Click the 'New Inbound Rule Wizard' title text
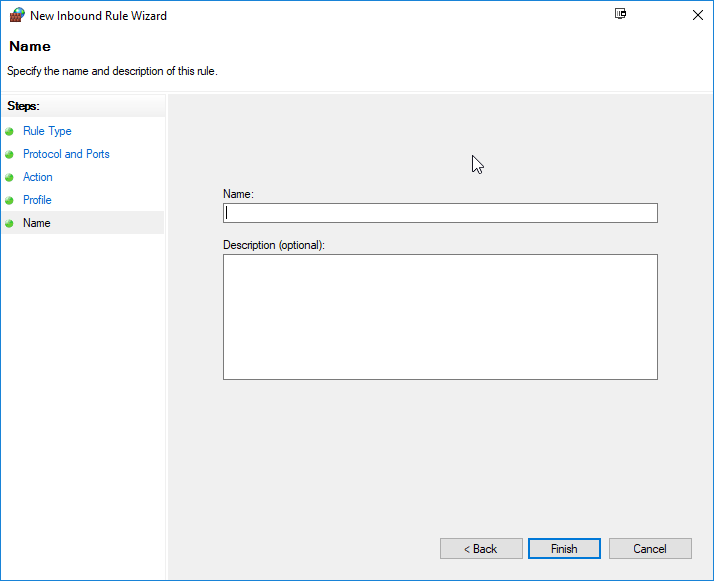Screen dimensions: 714x581 pos(98,15)
